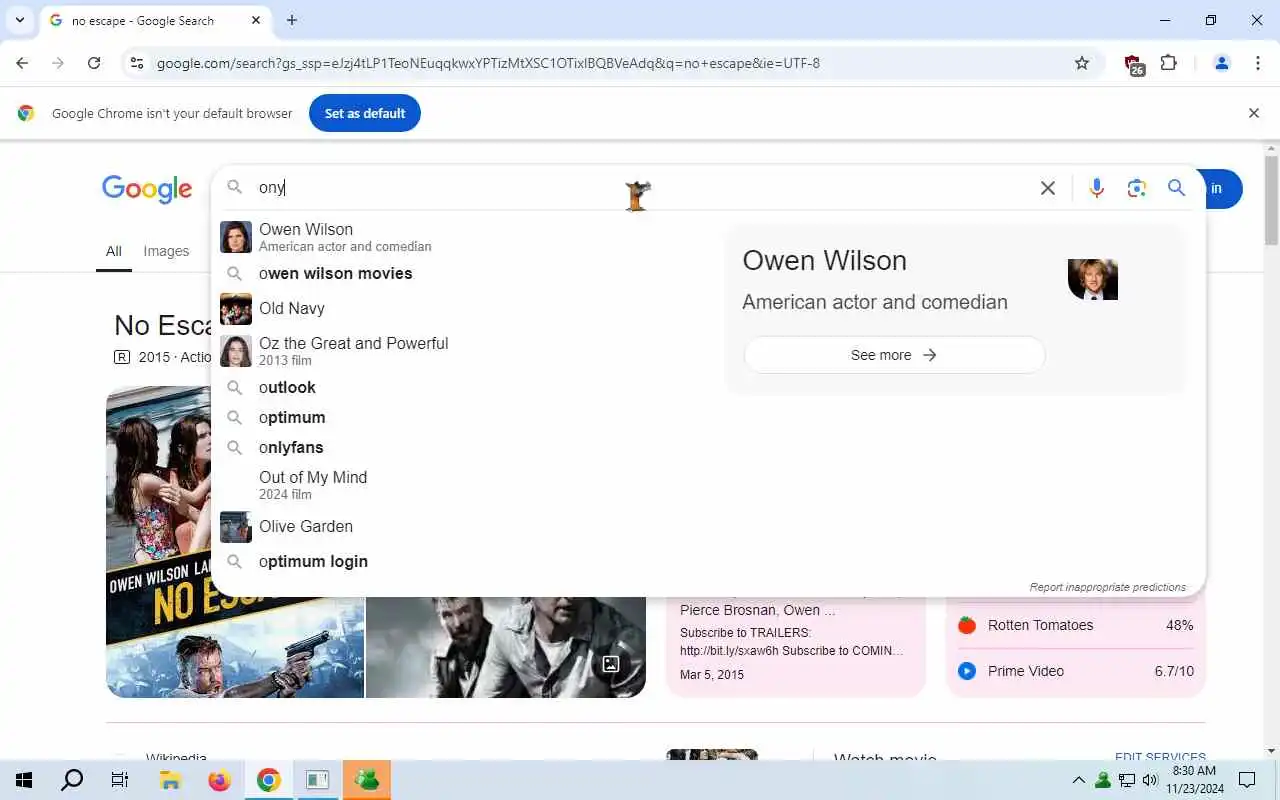Launch Firefox from taskbar
The image size is (1280, 800).
pos(219,780)
